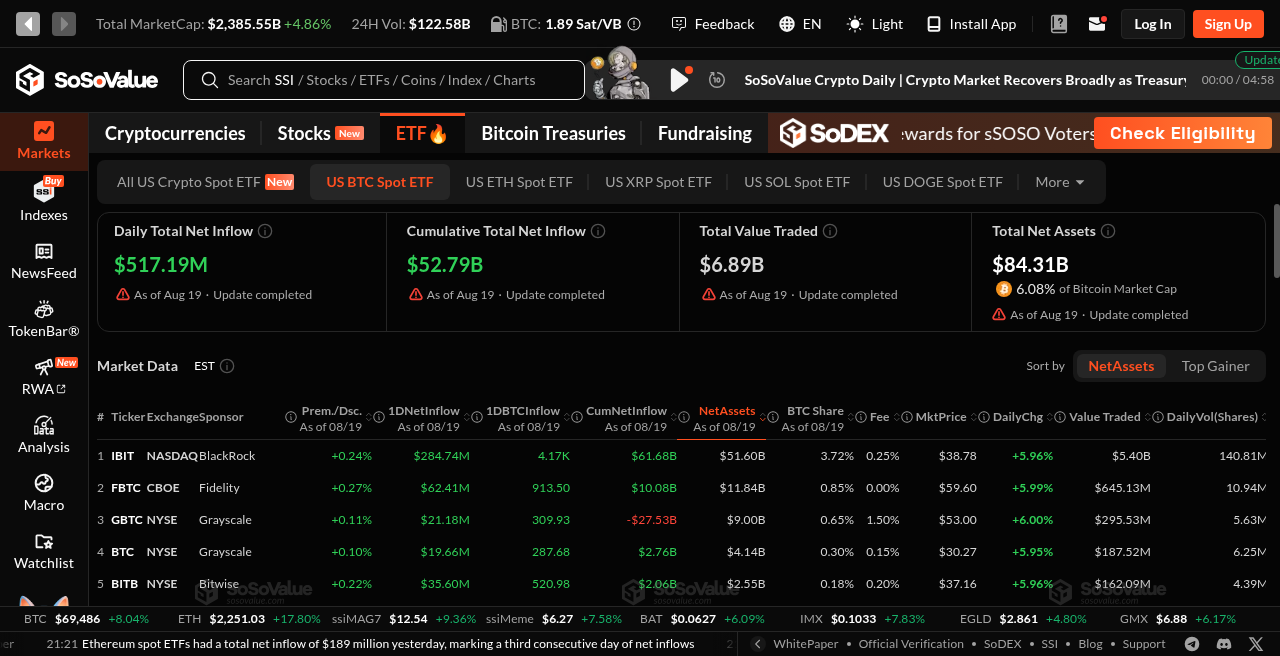The height and width of the screenshot is (656, 1280).
Task: Open the GBTC ticker row
Action: pos(681,520)
